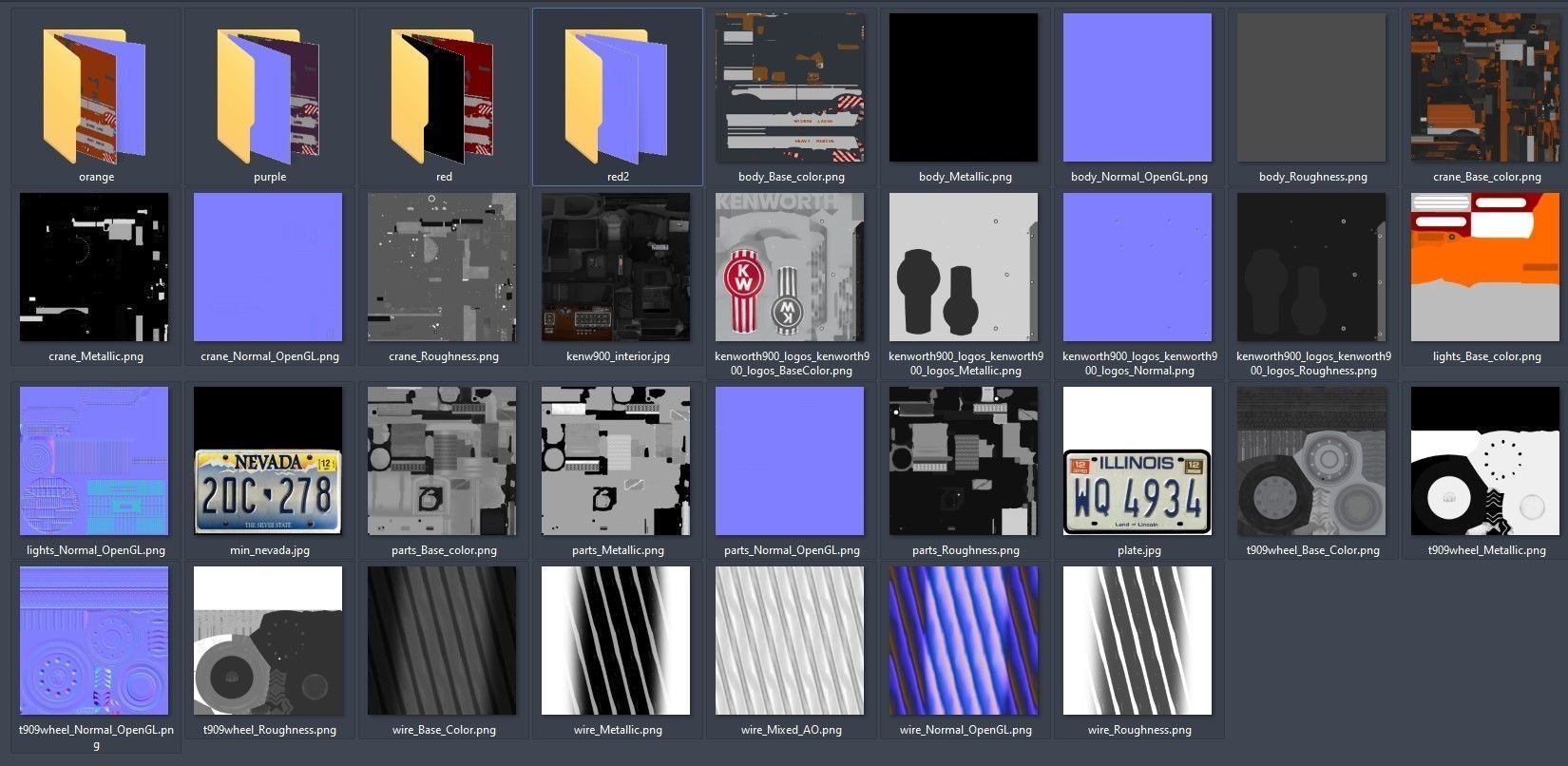This screenshot has height=766, width=1568.
Task: Click the 'lights_Base_color.png' file name
Action: [1487, 356]
